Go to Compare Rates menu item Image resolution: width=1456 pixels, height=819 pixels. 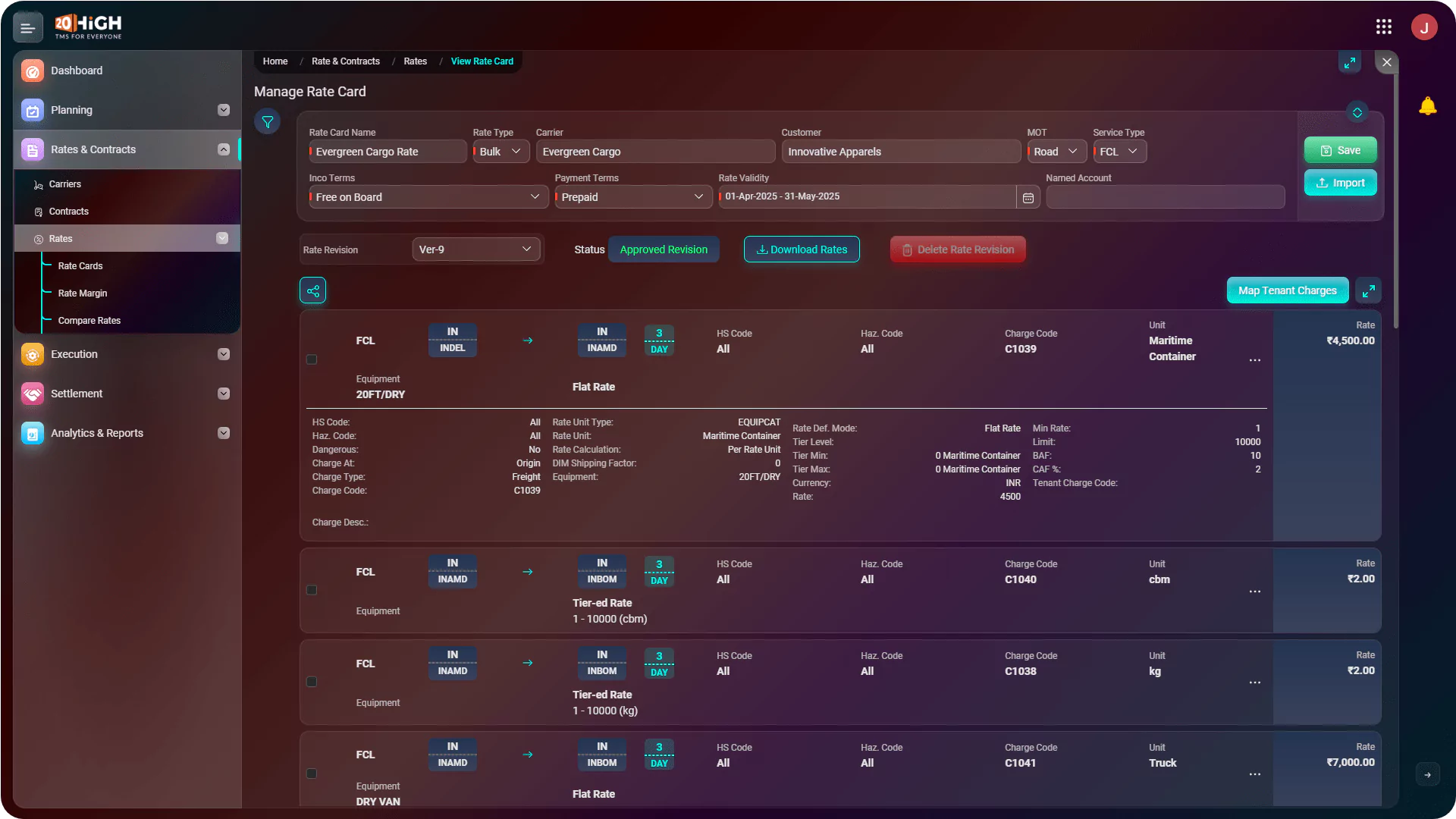click(x=89, y=321)
